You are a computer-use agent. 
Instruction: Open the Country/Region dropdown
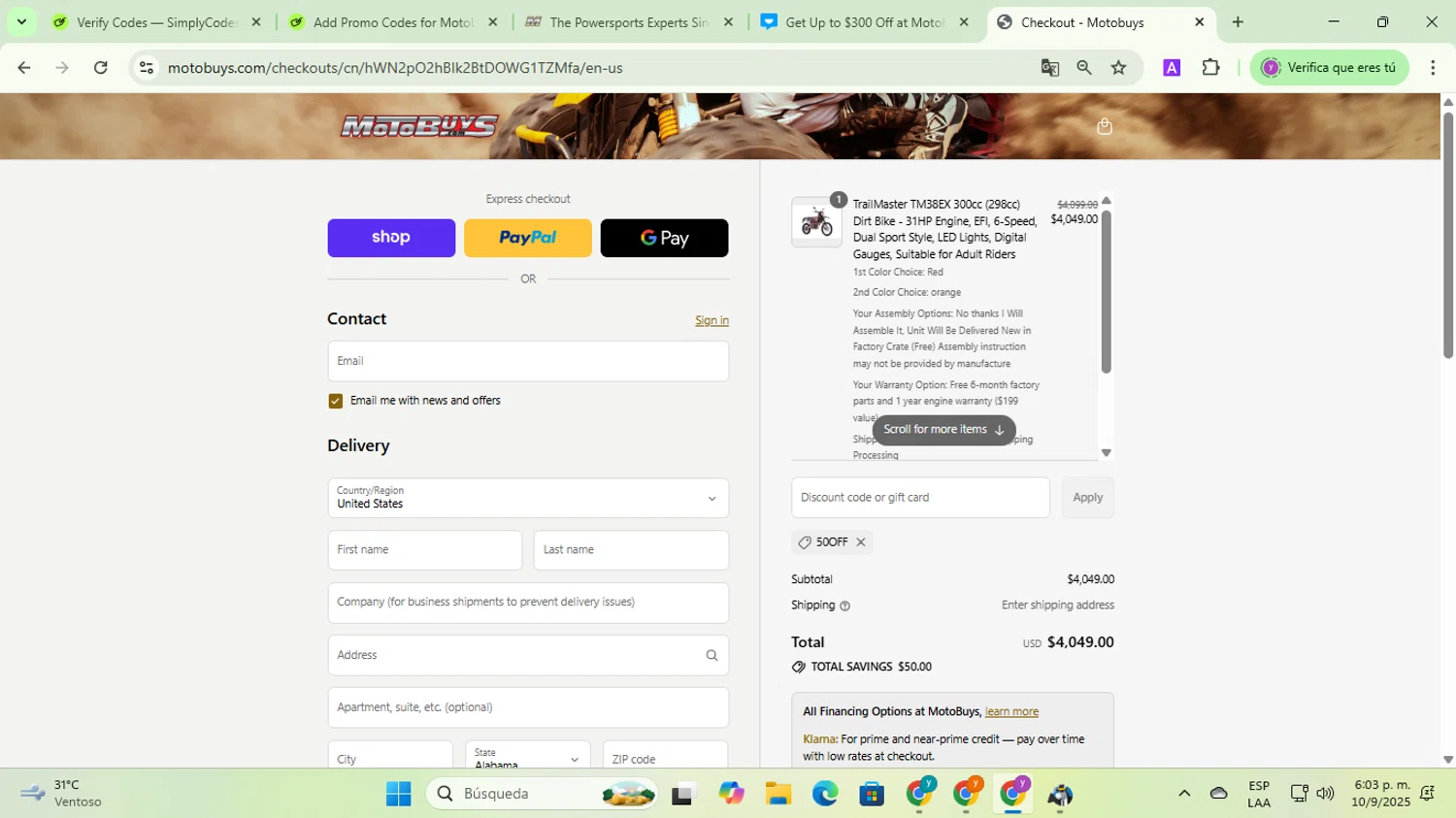528,498
